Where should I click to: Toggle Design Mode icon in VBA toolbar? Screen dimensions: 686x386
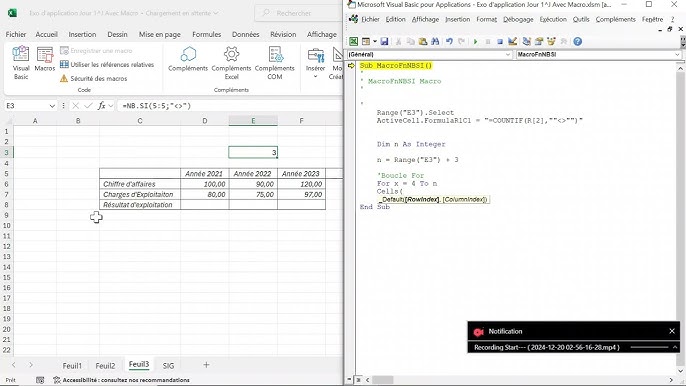pyautogui.click(x=512, y=42)
